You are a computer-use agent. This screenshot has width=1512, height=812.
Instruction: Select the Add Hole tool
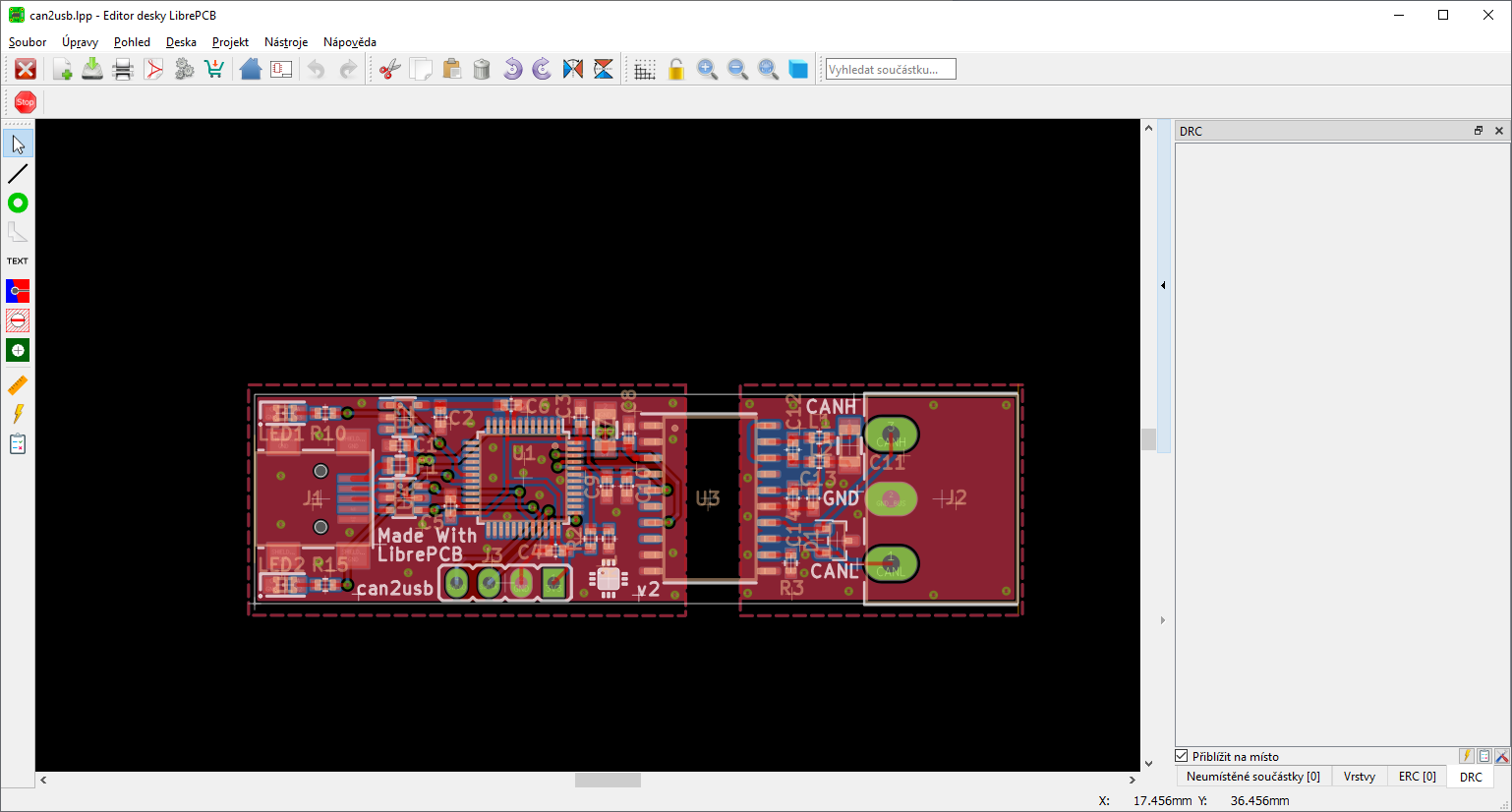pos(18,351)
